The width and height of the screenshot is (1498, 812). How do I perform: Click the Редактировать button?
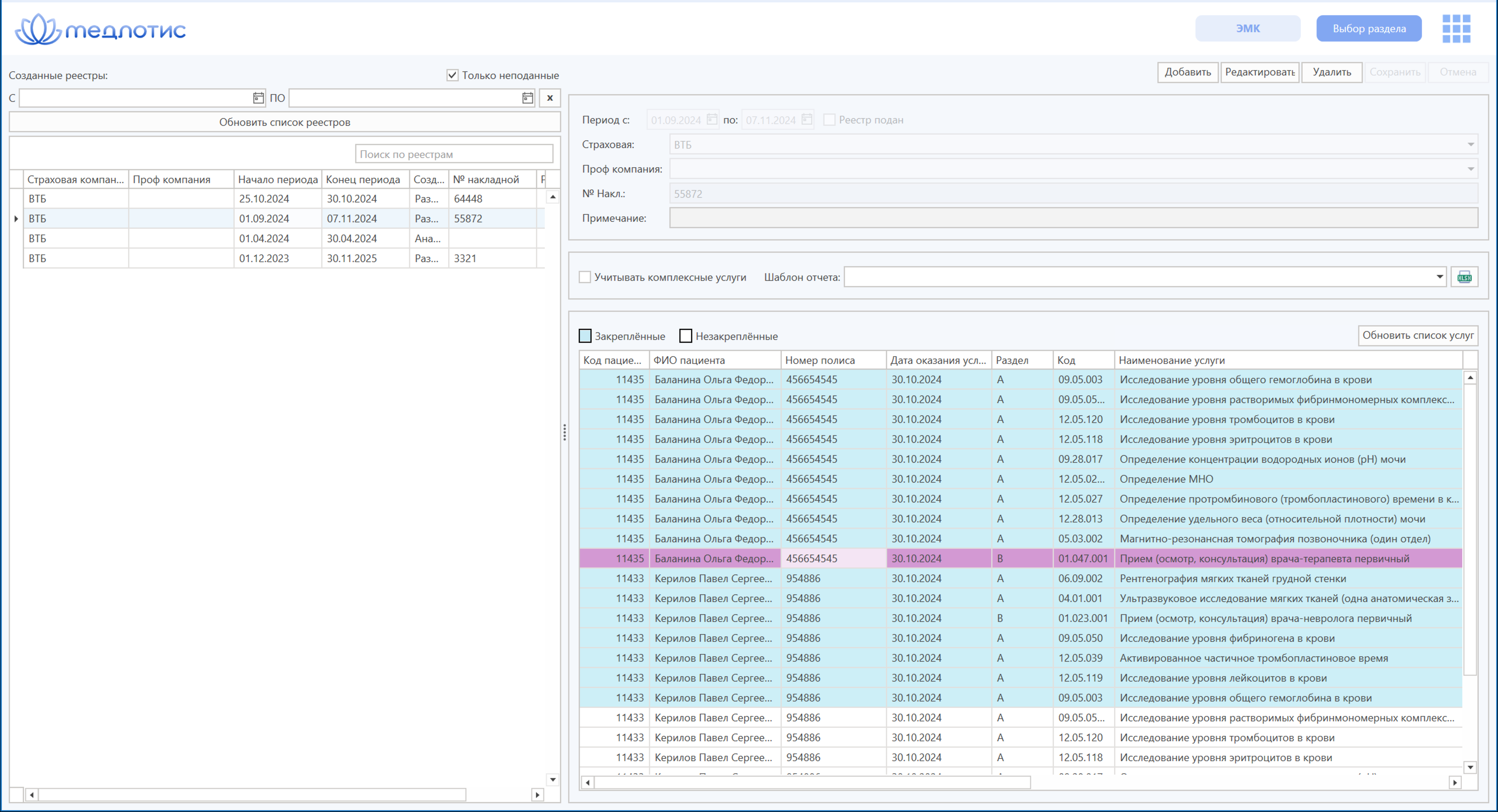point(1260,72)
